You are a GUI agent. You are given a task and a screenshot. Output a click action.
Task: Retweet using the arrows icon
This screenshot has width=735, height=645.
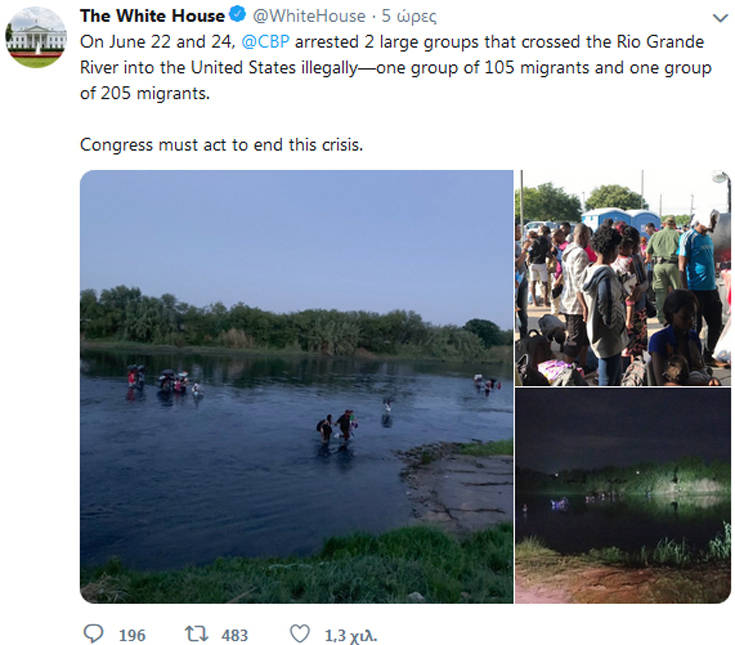point(196,634)
